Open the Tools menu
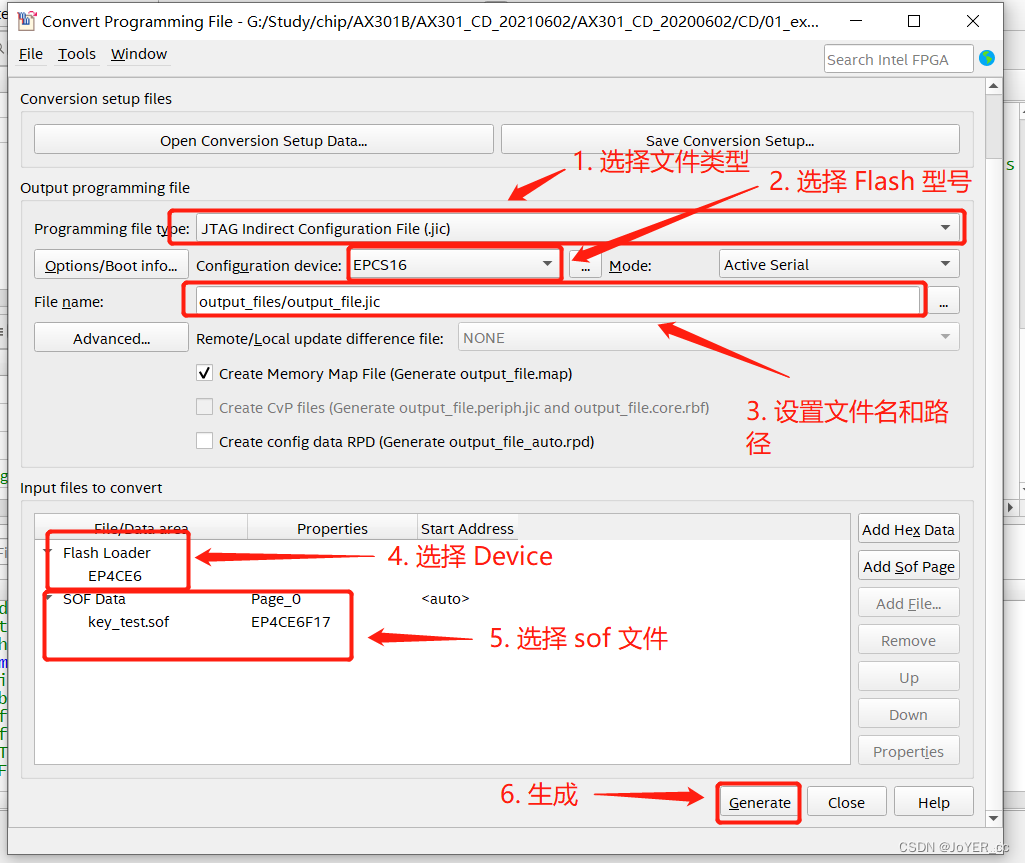Image resolution: width=1025 pixels, height=863 pixels. coord(76,54)
